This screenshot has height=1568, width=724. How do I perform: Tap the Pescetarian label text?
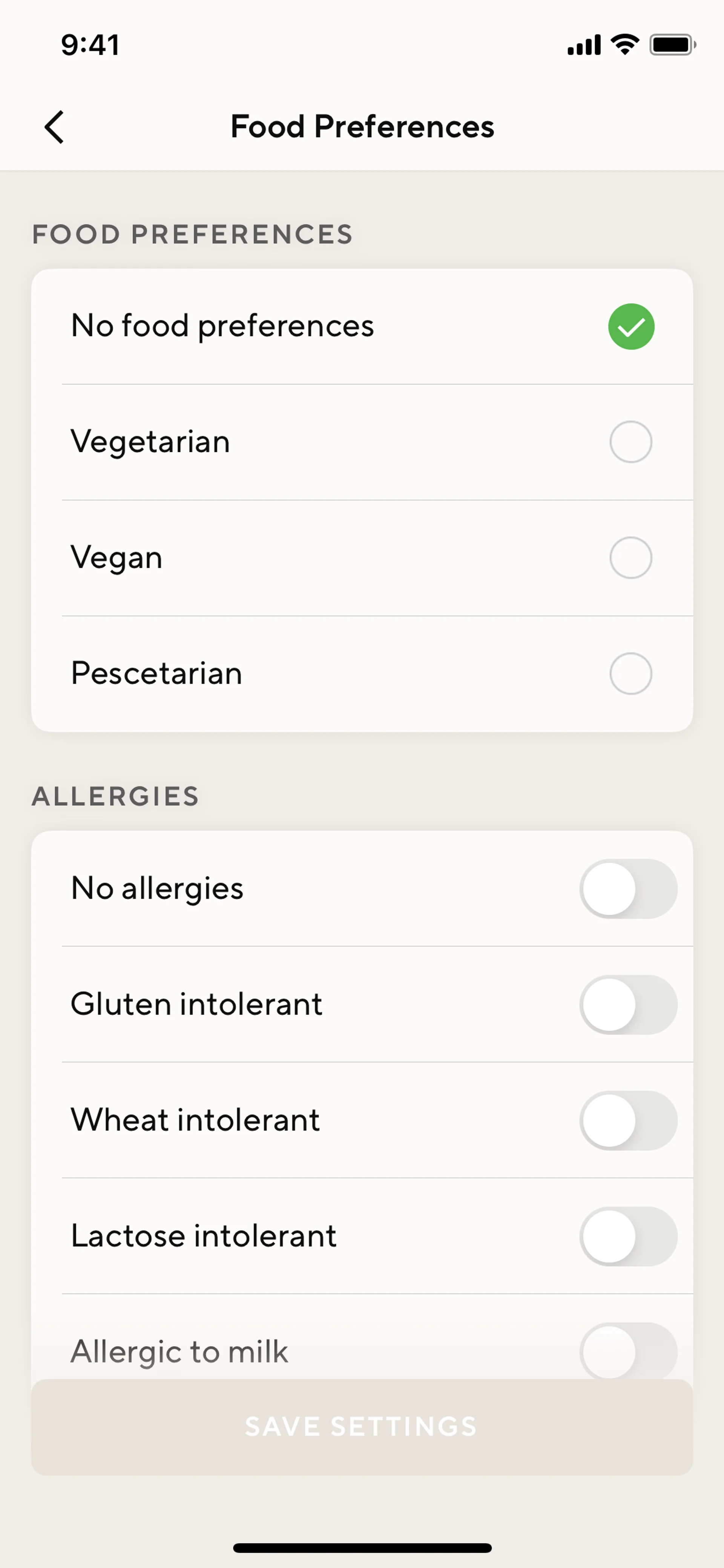(x=156, y=674)
